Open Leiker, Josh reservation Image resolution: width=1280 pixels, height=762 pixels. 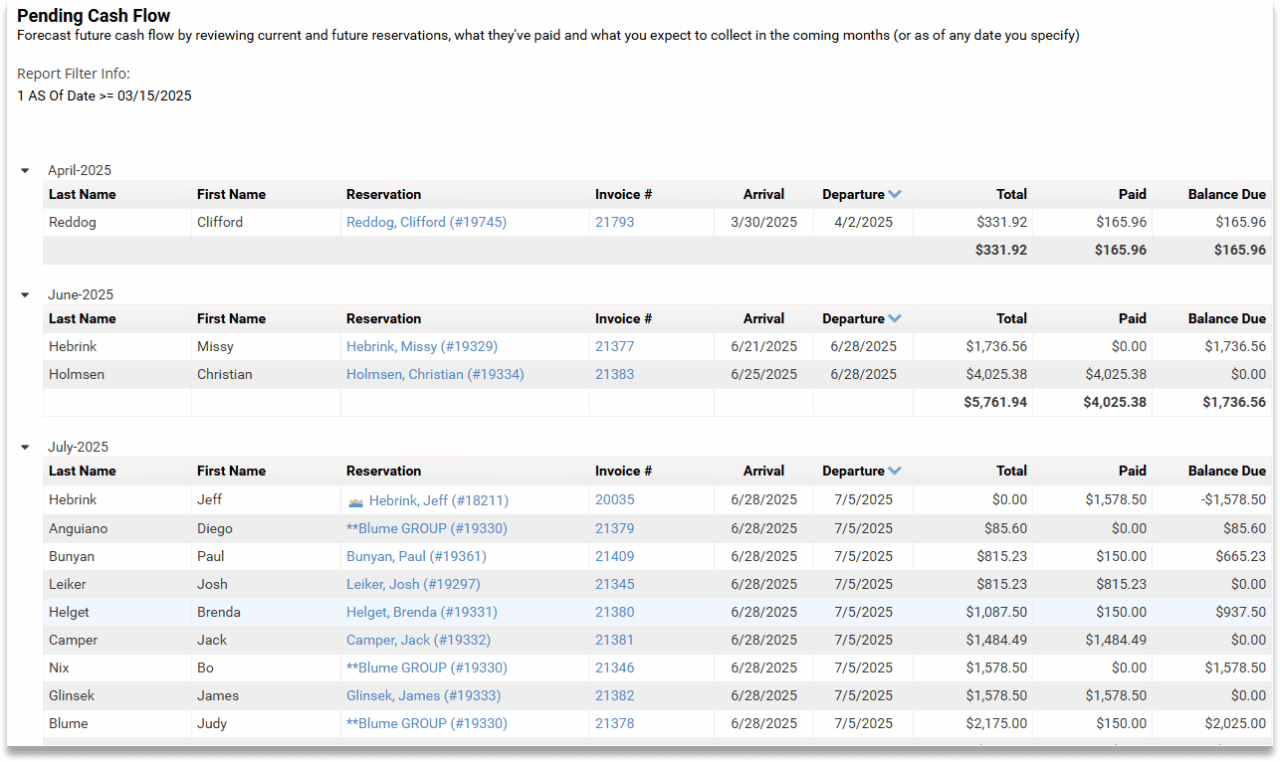pyautogui.click(x=414, y=584)
